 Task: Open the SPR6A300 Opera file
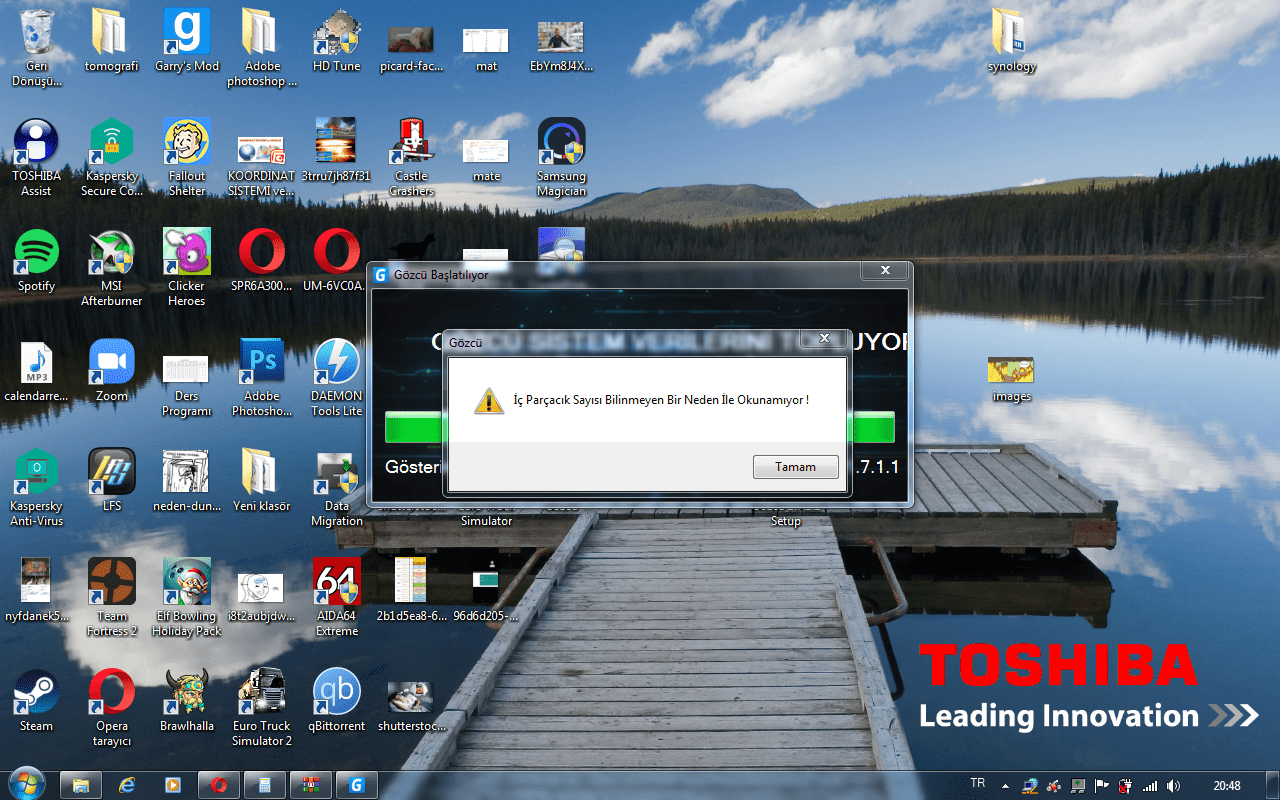262,262
